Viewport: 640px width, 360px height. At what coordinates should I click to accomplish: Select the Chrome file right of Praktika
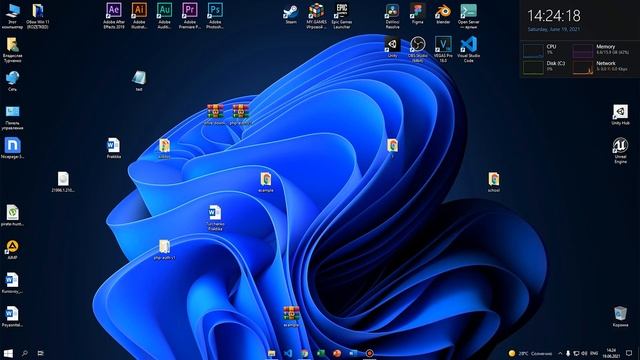(164, 148)
